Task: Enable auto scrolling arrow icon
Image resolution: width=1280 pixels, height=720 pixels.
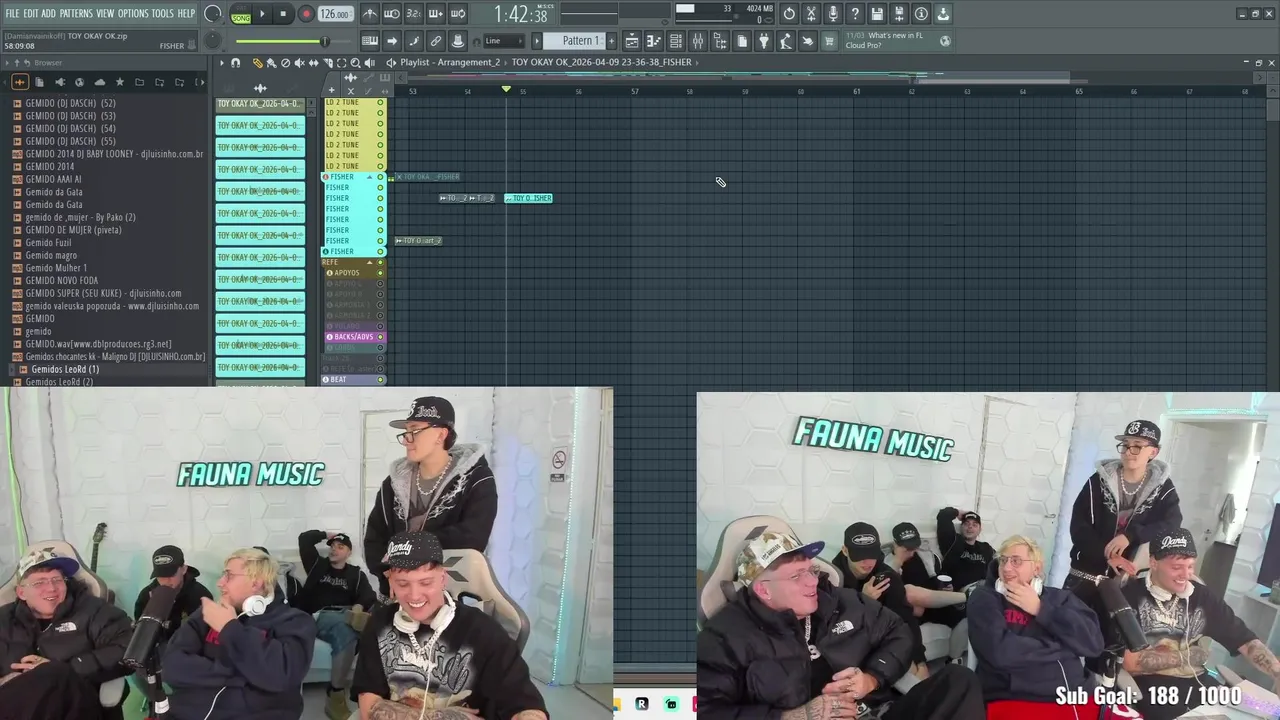Action: coord(392,41)
